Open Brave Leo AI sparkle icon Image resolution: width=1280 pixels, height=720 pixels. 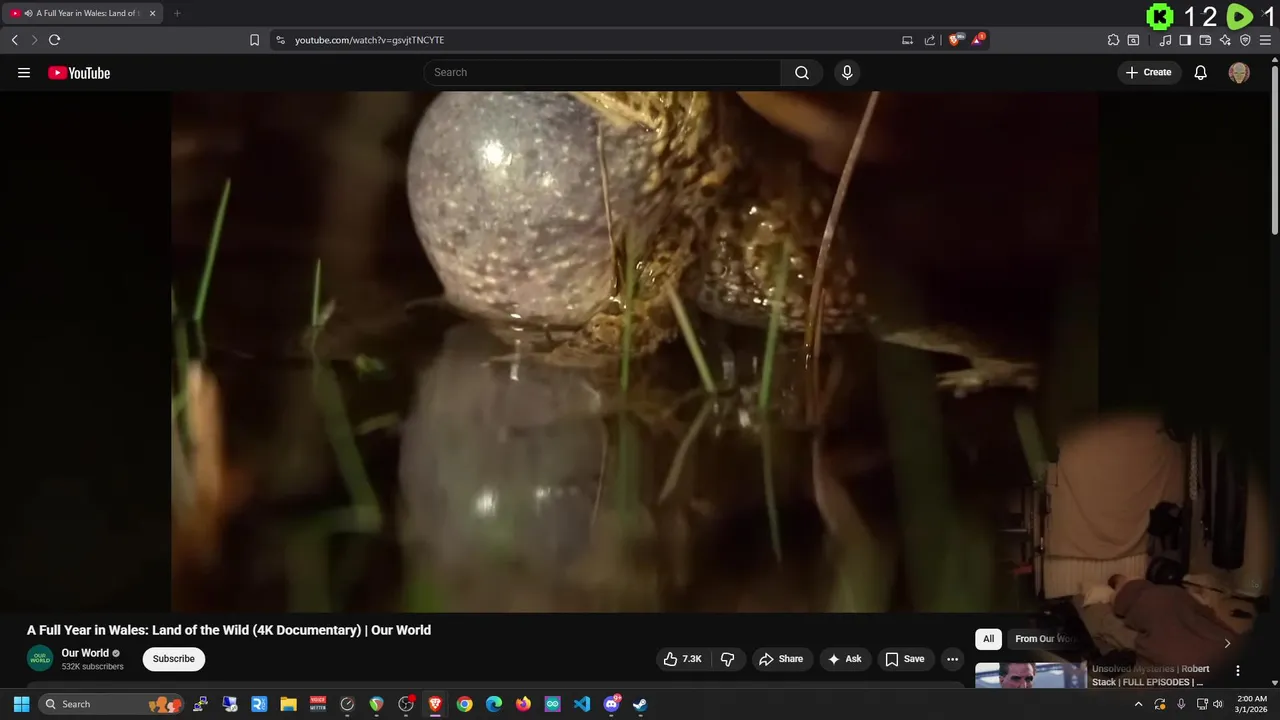click(1225, 40)
